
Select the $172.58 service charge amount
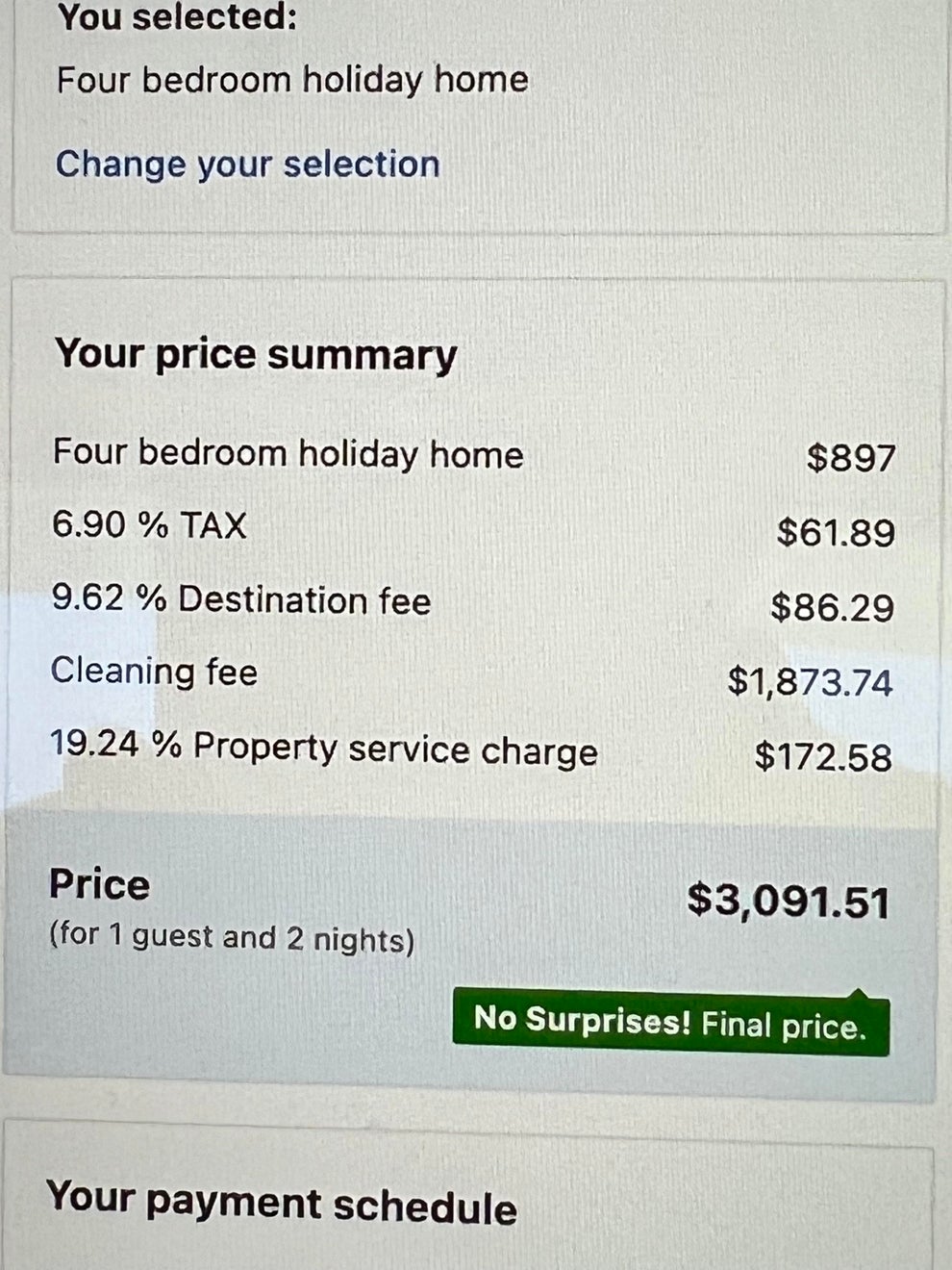point(824,757)
